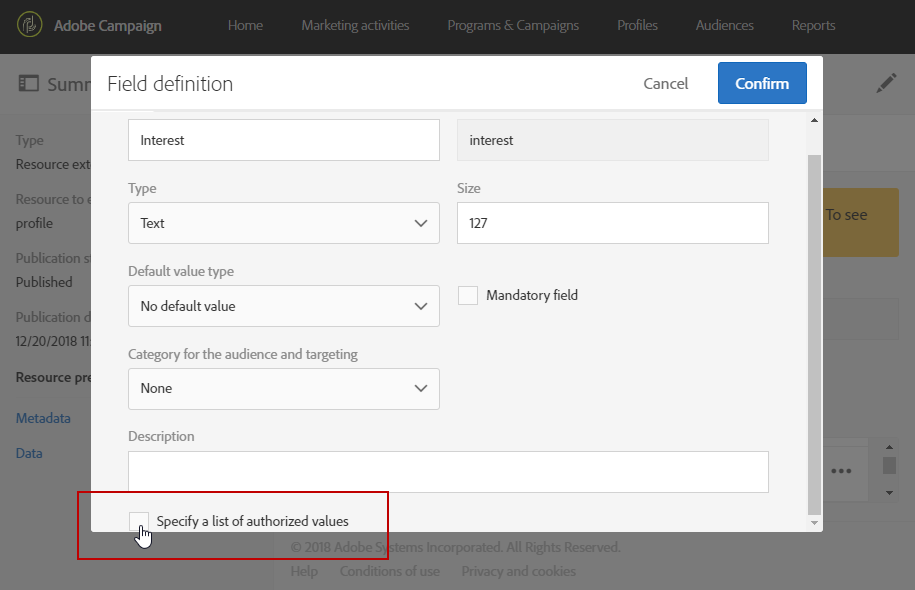The height and width of the screenshot is (590, 915).
Task: Go to Marketing activities menu
Action: (355, 26)
